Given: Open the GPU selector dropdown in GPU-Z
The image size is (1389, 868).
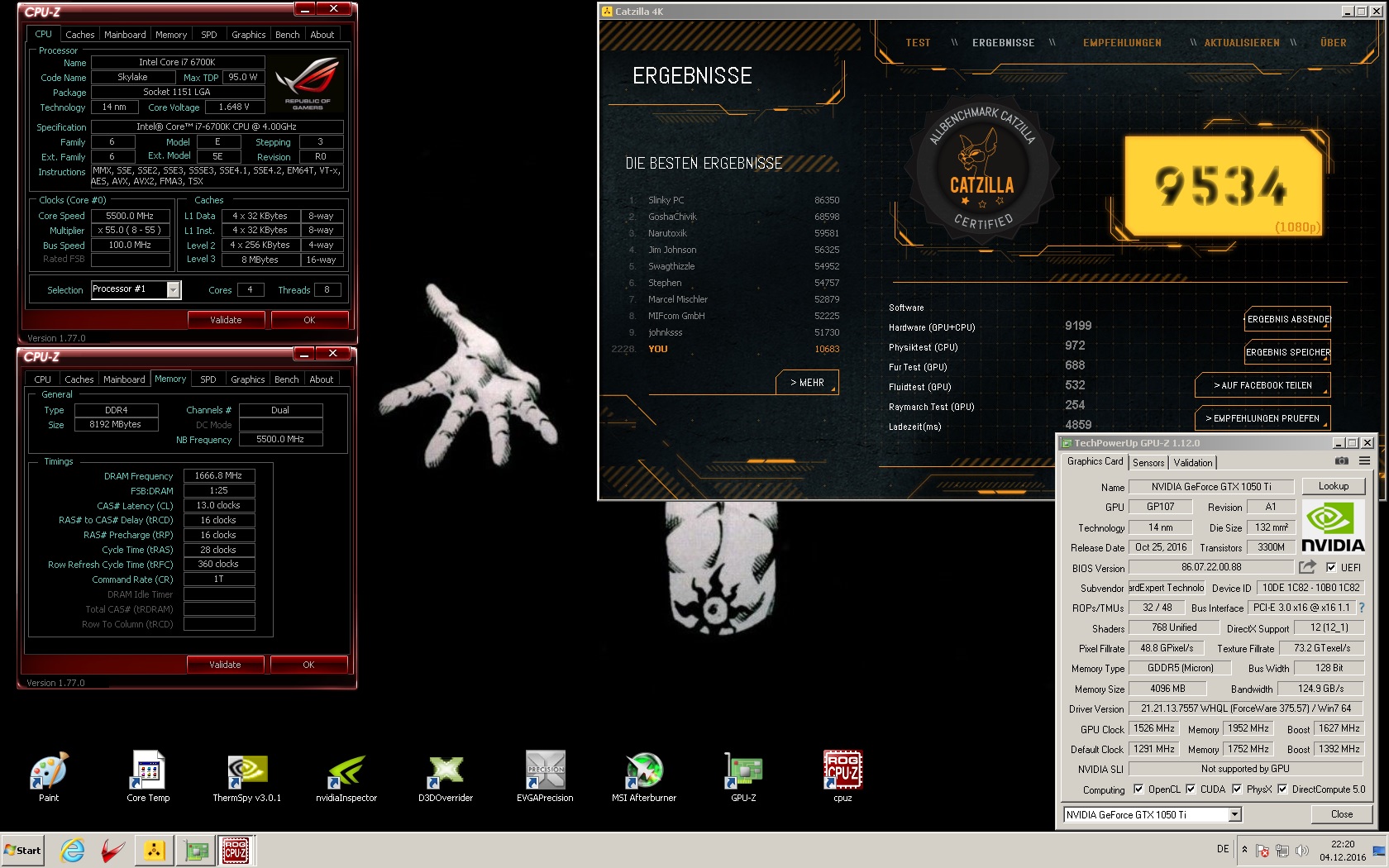Looking at the screenshot, I should [1234, 815].
